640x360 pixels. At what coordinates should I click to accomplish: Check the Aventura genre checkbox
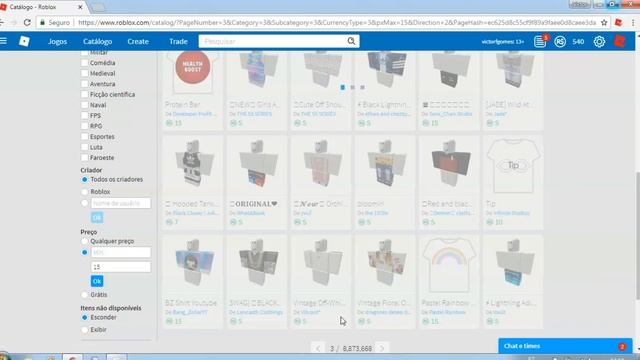pos(84,84)
